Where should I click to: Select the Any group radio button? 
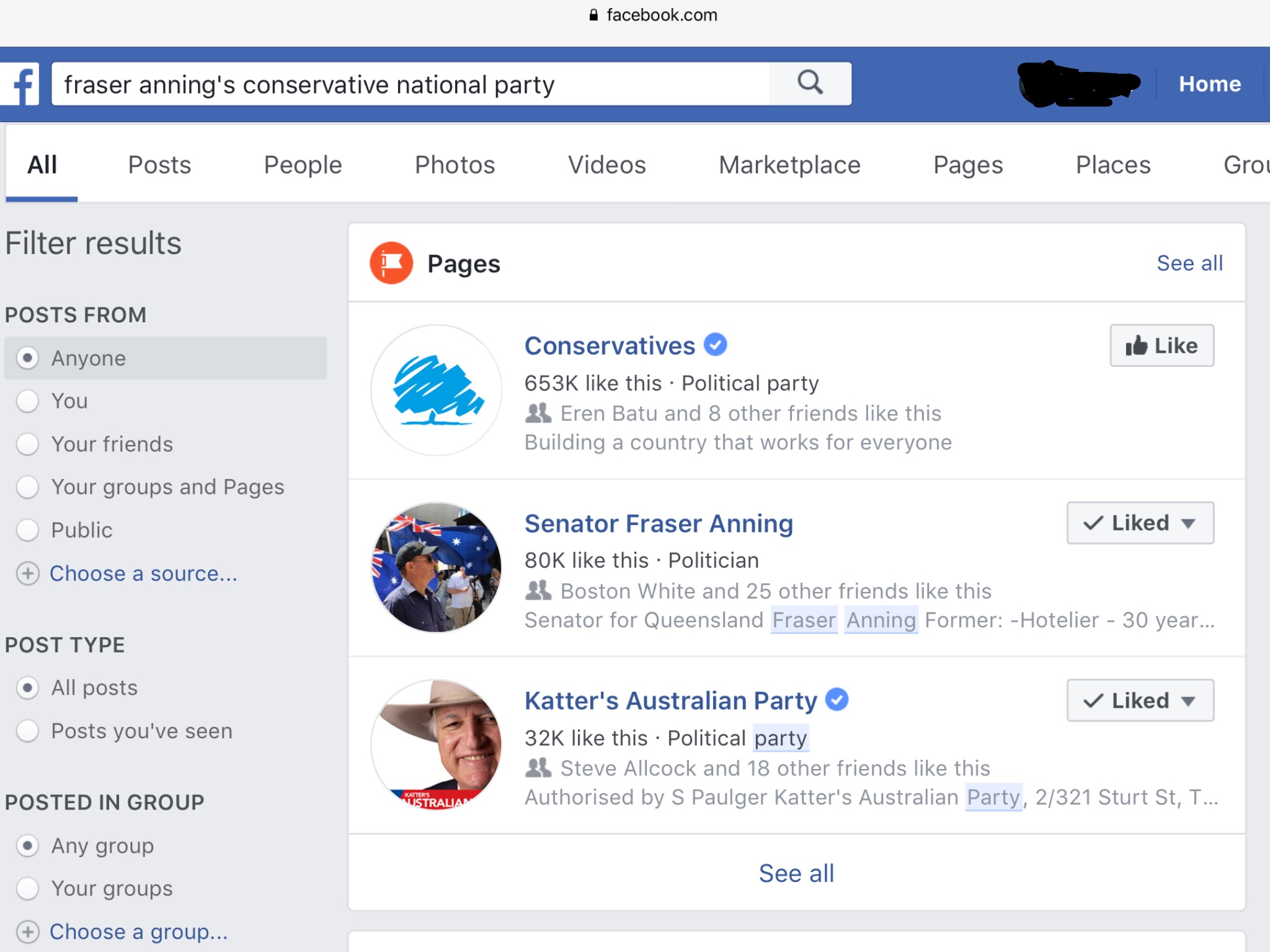tap(27, 845)
